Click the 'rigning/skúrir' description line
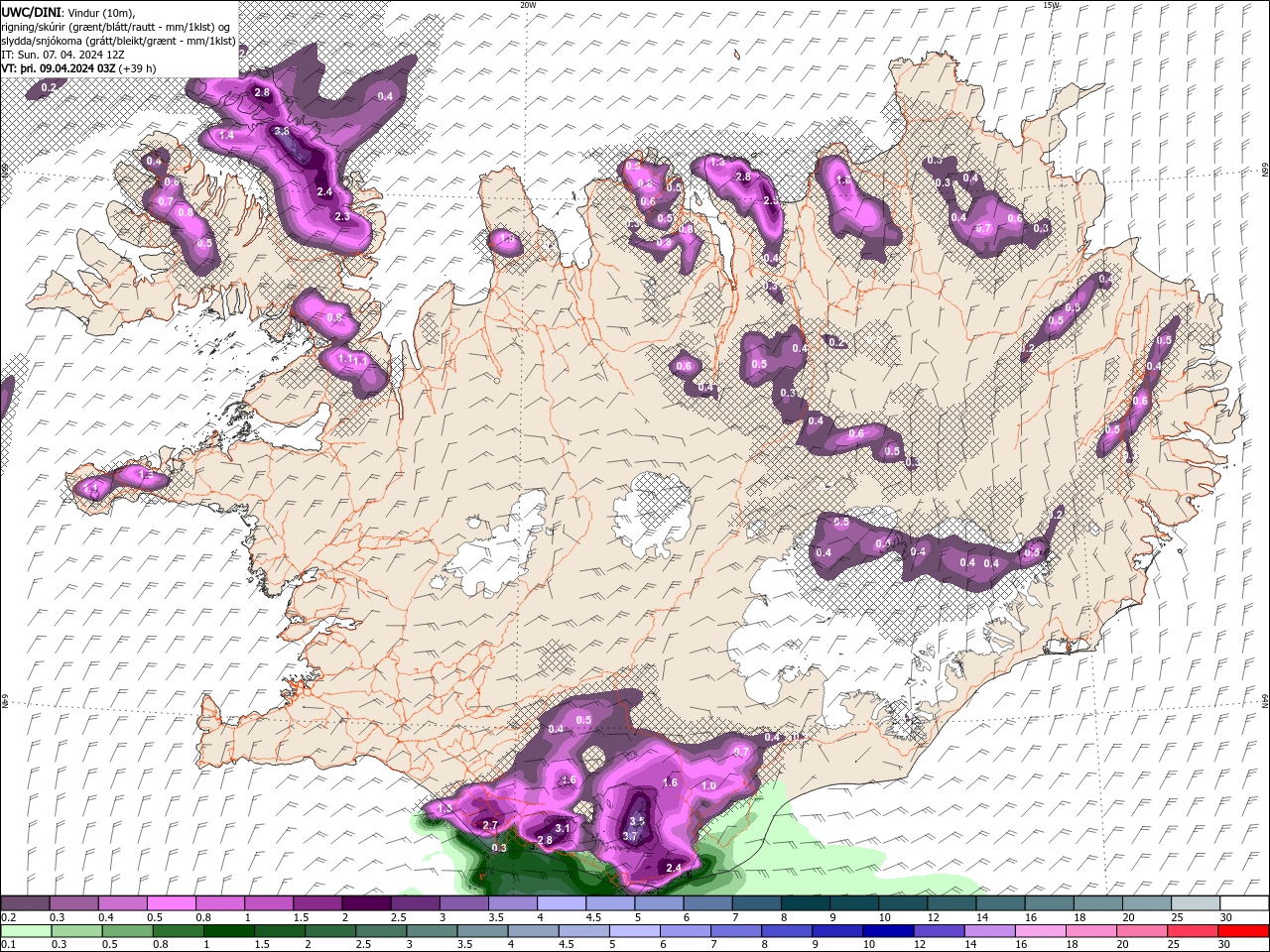 point(116,27)
